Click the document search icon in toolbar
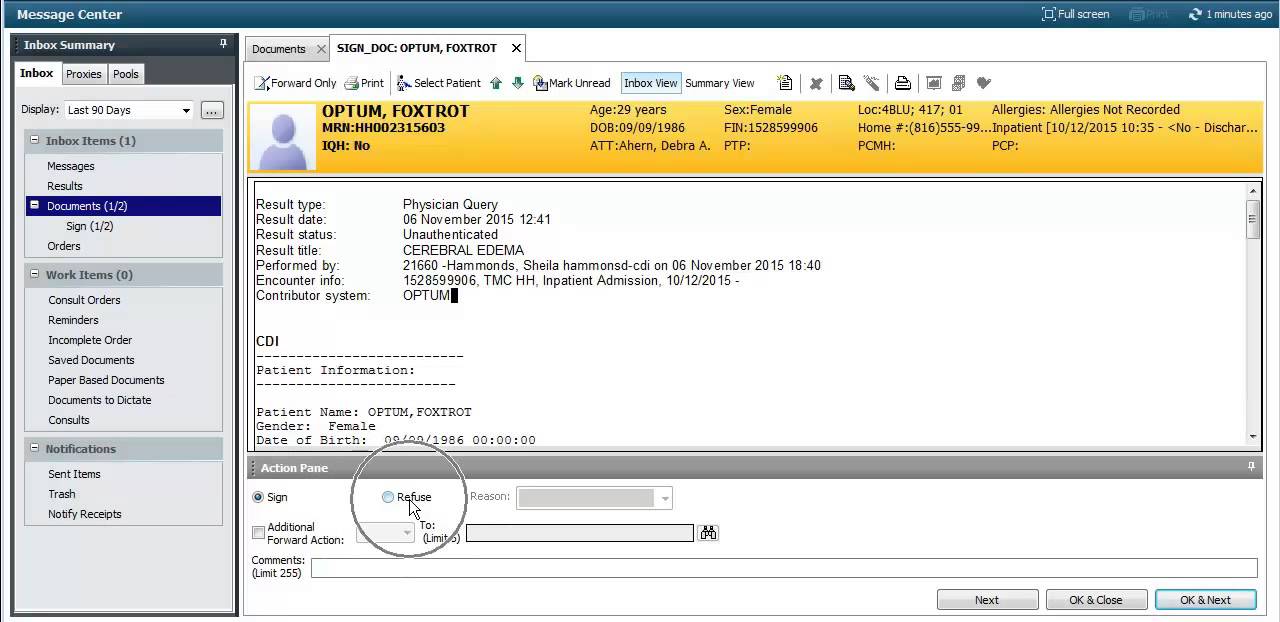The height and width of the screenshot is (622, 1280). point(846,83)
